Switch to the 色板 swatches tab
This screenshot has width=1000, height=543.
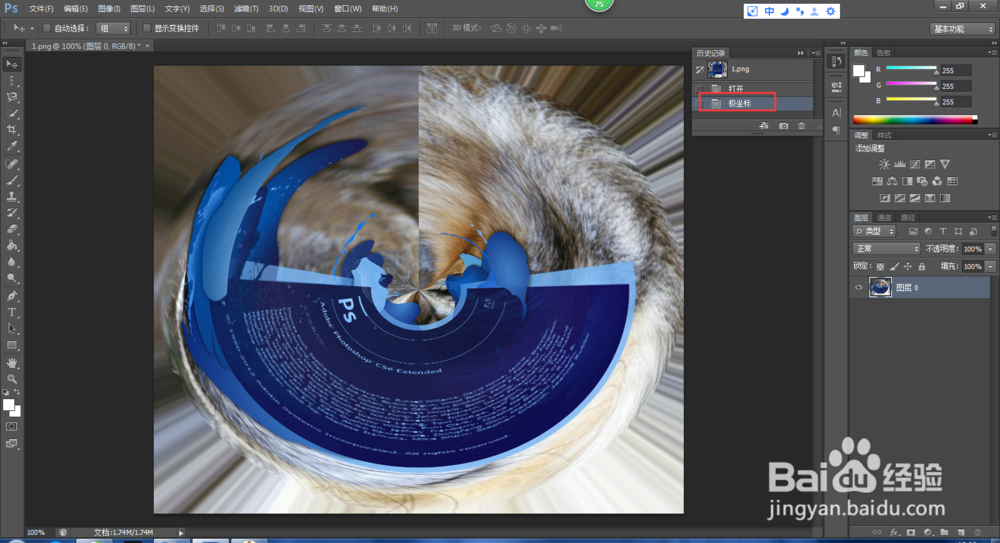884,52
